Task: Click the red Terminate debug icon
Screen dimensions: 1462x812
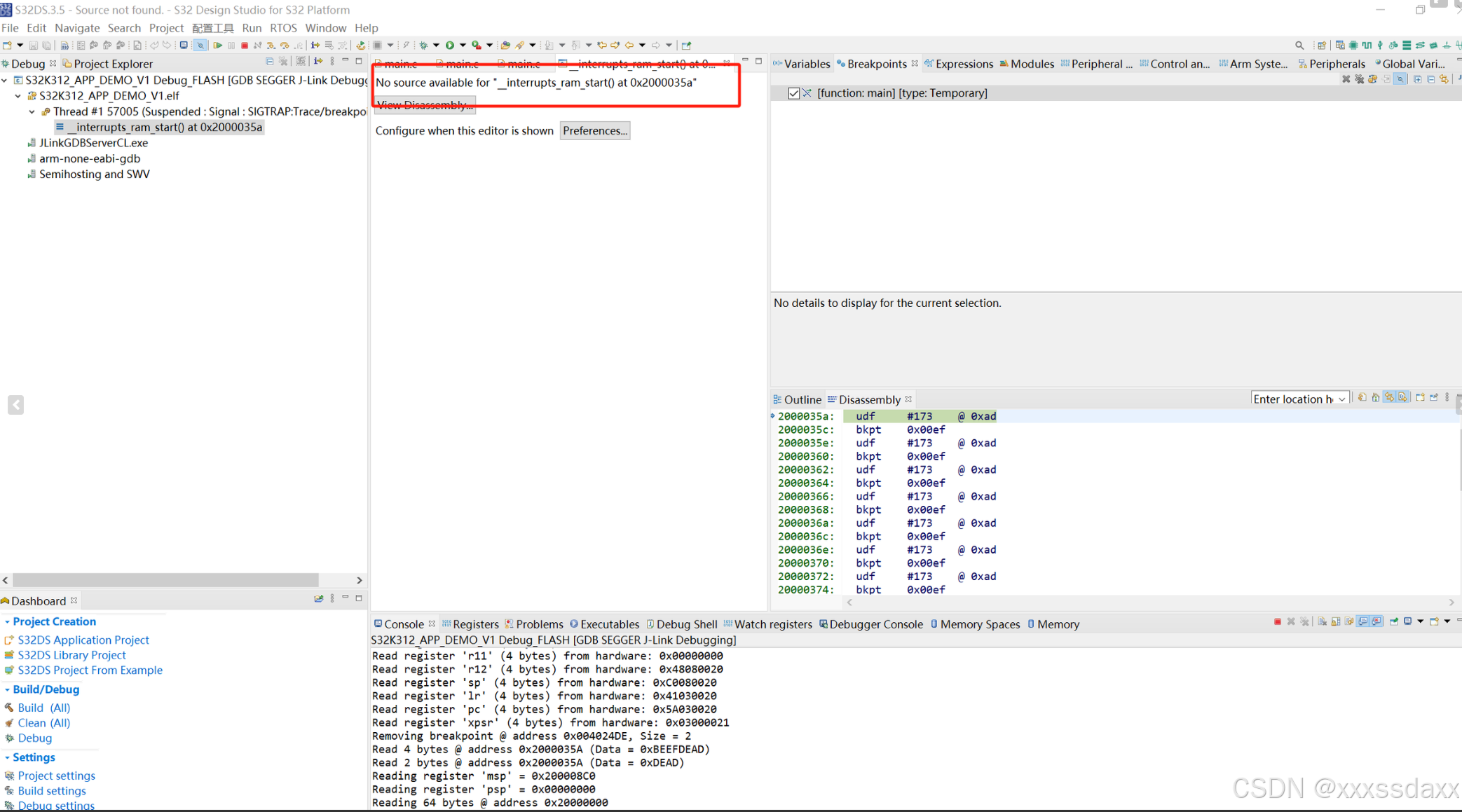Action: pos(245,46)
